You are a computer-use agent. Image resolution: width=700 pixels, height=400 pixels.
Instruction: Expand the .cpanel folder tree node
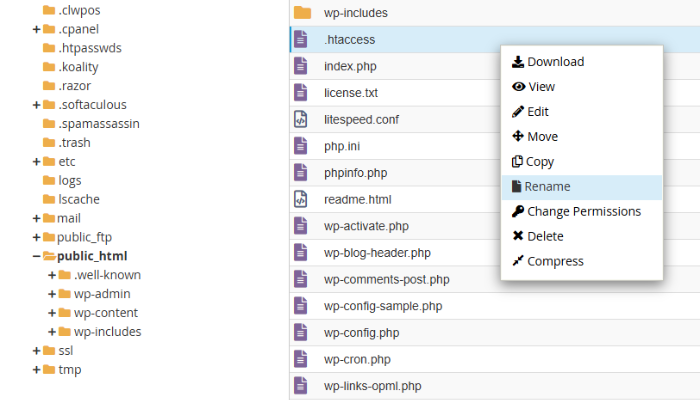click(x=37, y=29)
